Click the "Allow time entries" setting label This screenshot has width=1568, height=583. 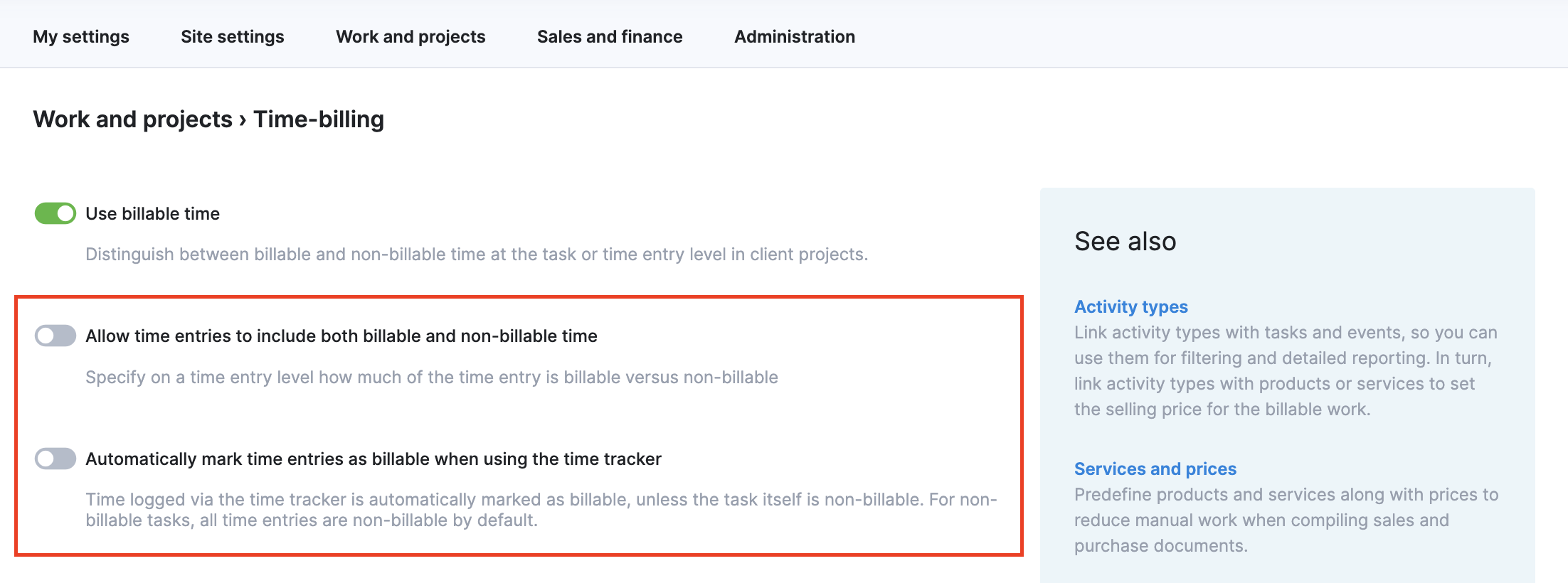[x=341, y=336]
